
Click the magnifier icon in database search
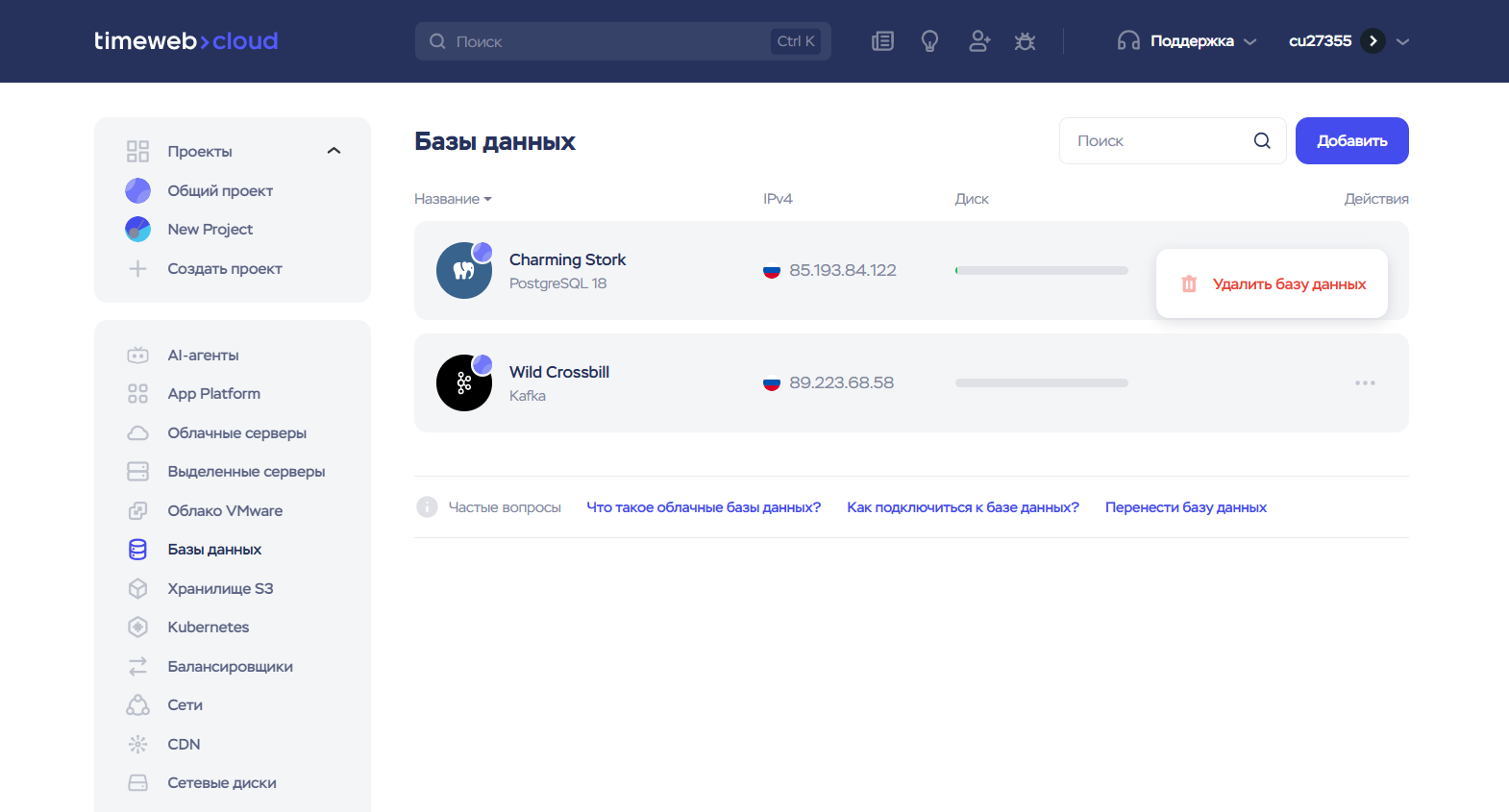coord(1262,141)
